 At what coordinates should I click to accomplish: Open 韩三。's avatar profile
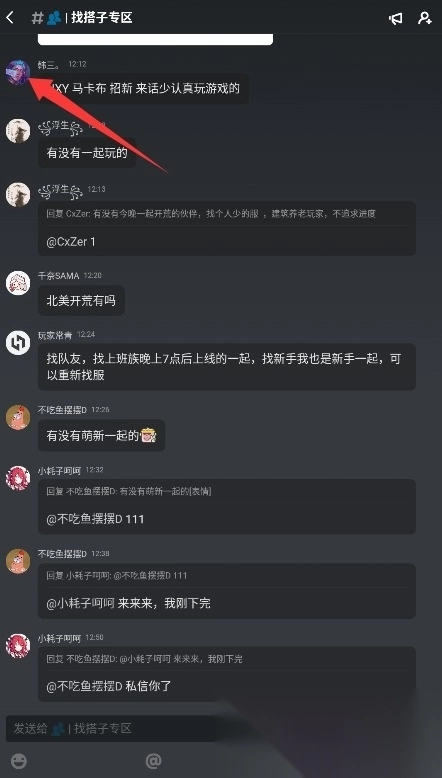tap(18, 73)
